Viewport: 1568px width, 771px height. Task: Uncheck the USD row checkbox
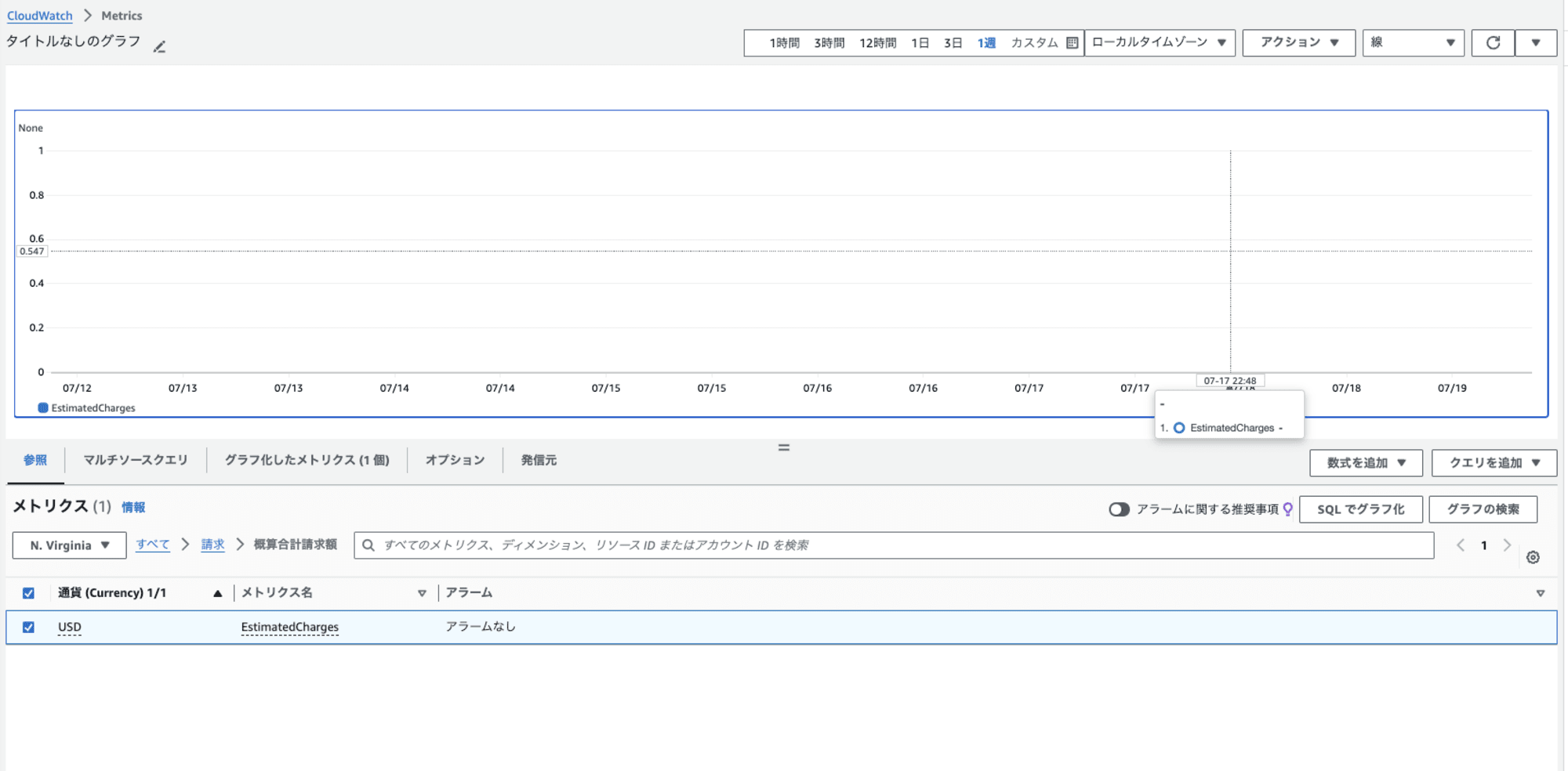[28, 627]
